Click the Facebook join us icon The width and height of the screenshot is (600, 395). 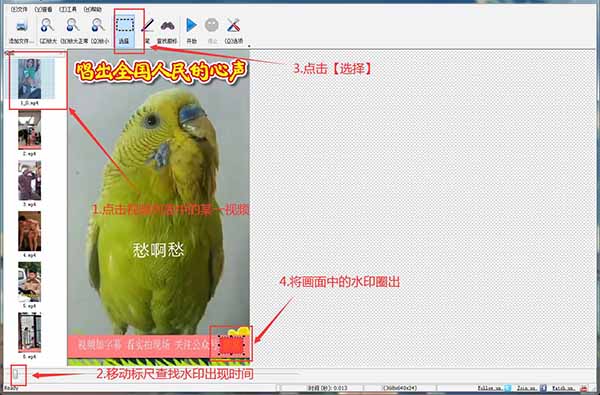pyautogui.click(x=543, y=388)
